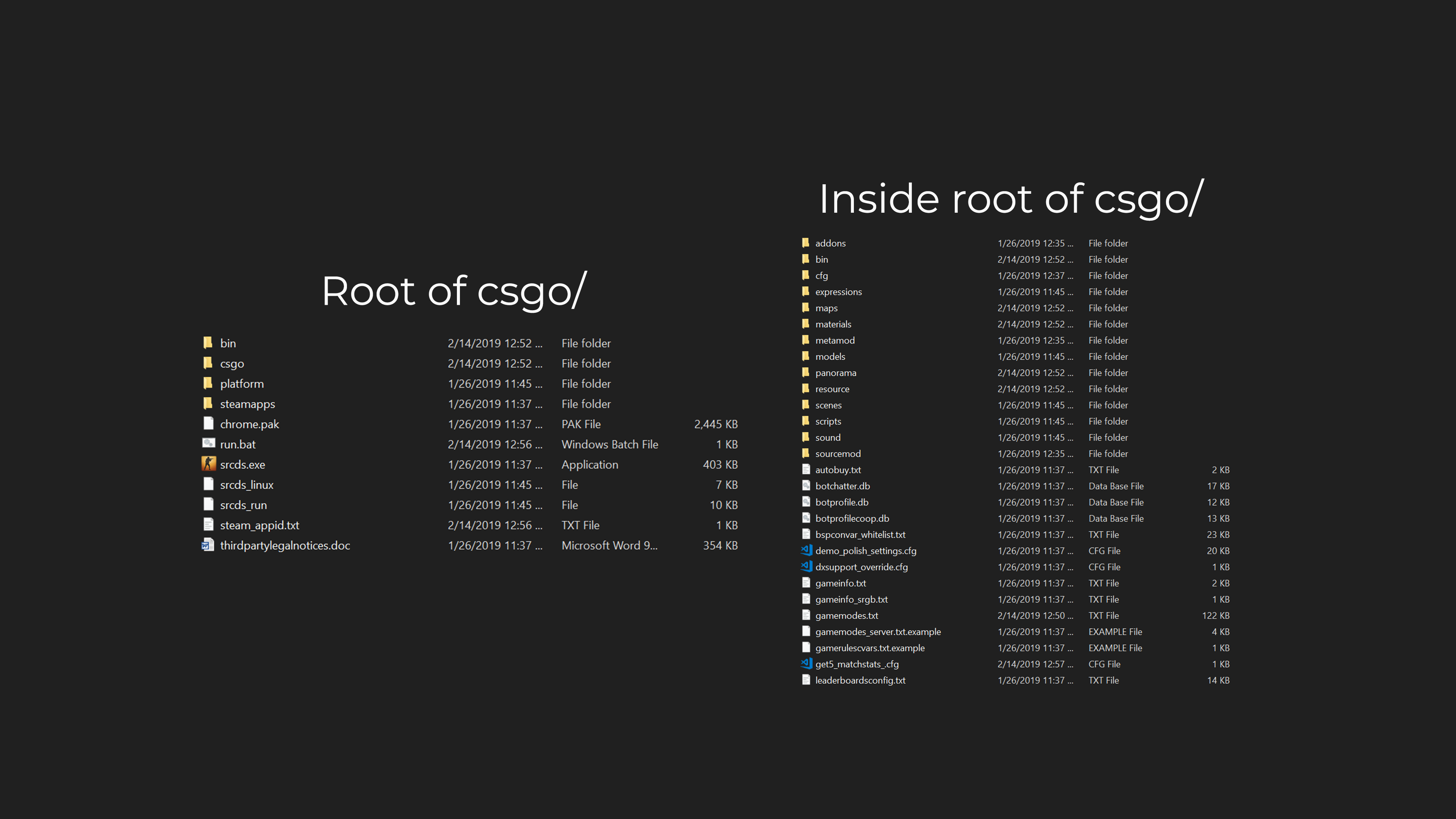Click the botchatter.db database icon
The height and width of the screenshot is (819, 1456).
pos(806,485)
